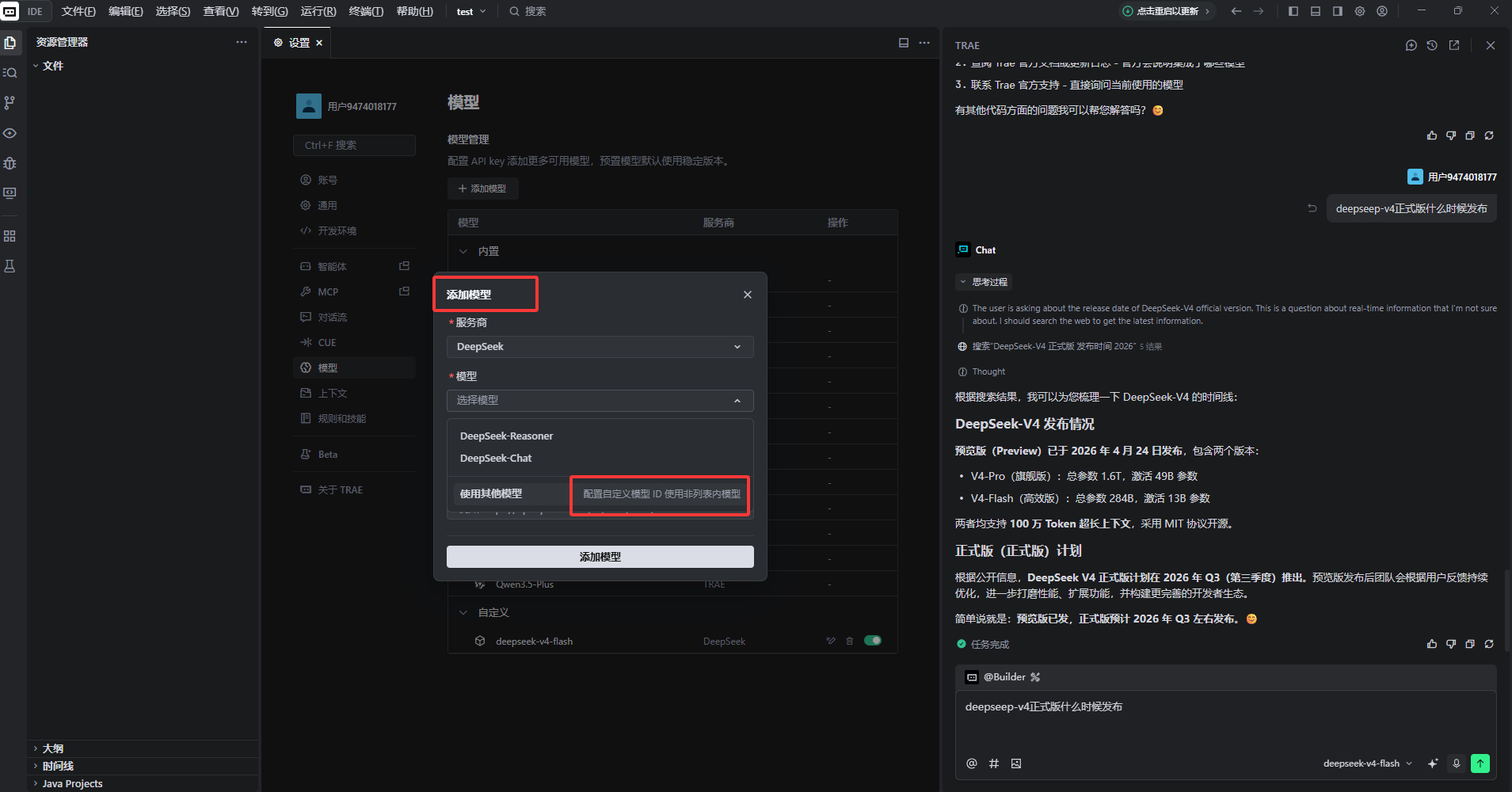Open the 编辑(E) menu
The height and width of the screenshot is (792, 1512).
[126, 12]
